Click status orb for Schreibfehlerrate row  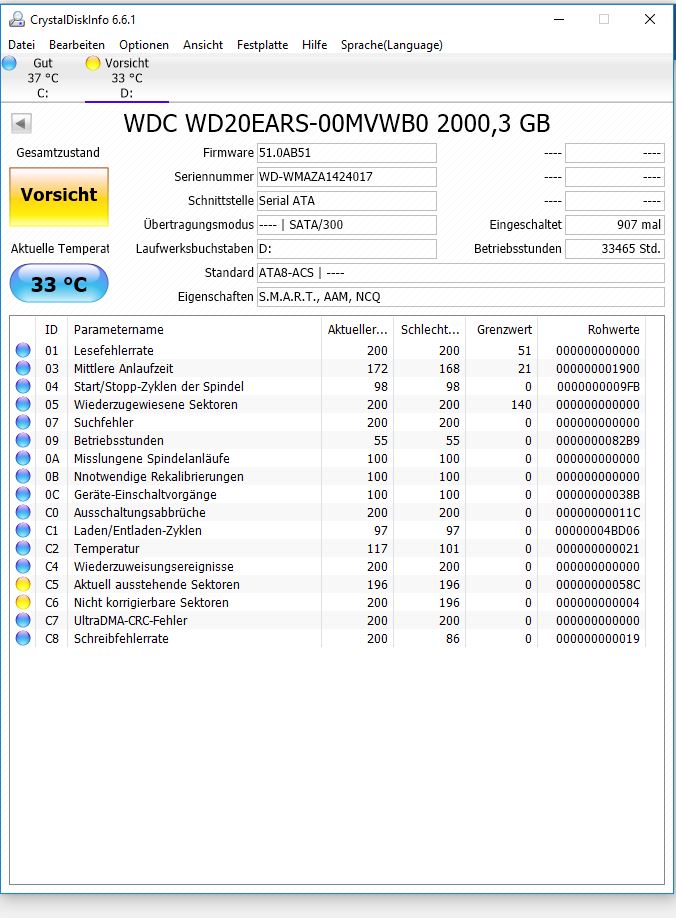pos(23,638)
